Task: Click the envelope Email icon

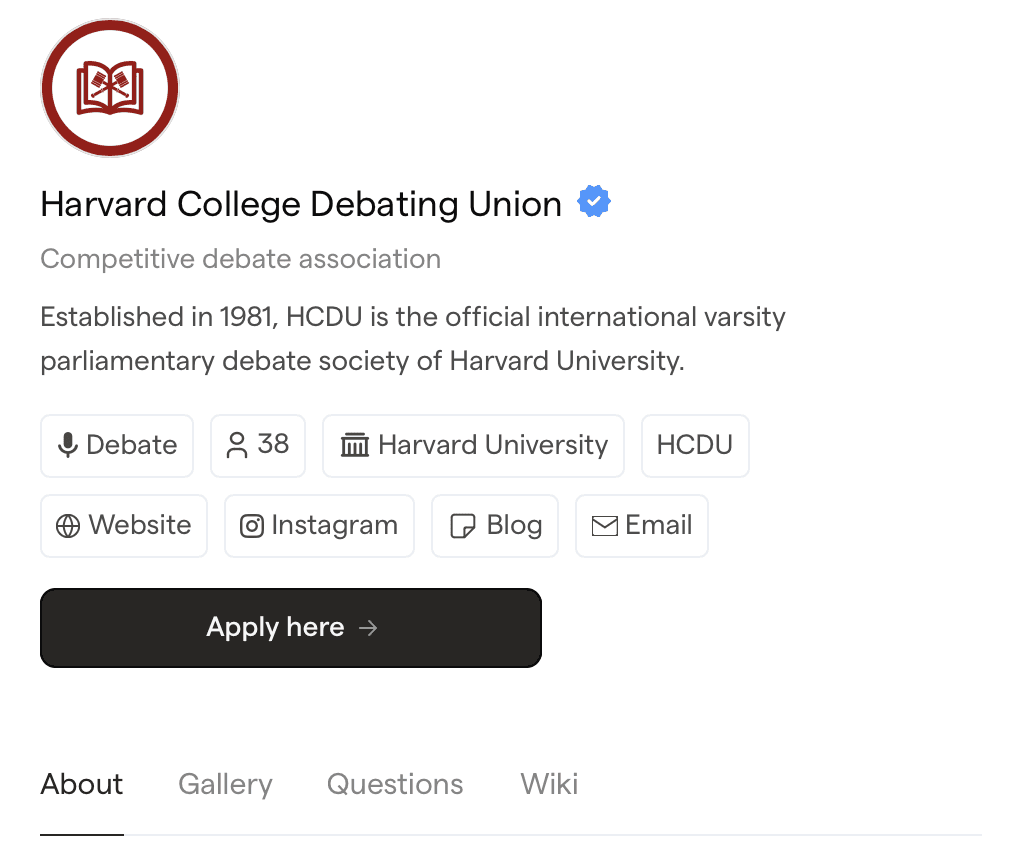Action: (604, 526)
